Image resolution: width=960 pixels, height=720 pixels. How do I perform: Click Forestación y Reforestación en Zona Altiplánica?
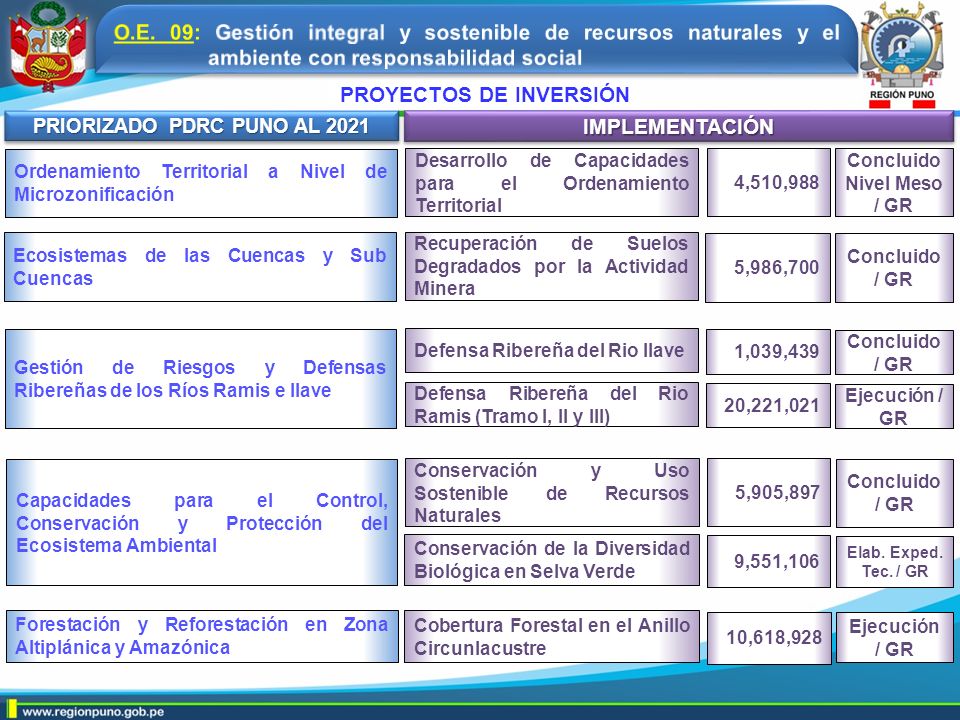[201, 636]
